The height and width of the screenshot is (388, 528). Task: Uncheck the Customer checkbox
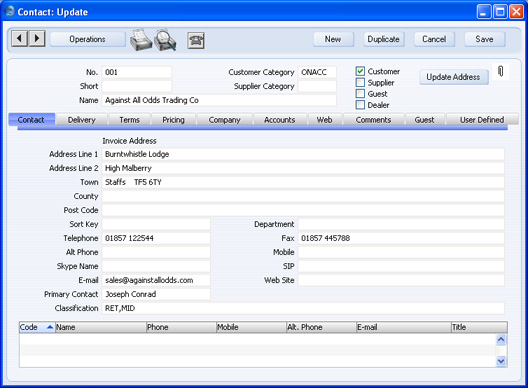click(360, 71)
